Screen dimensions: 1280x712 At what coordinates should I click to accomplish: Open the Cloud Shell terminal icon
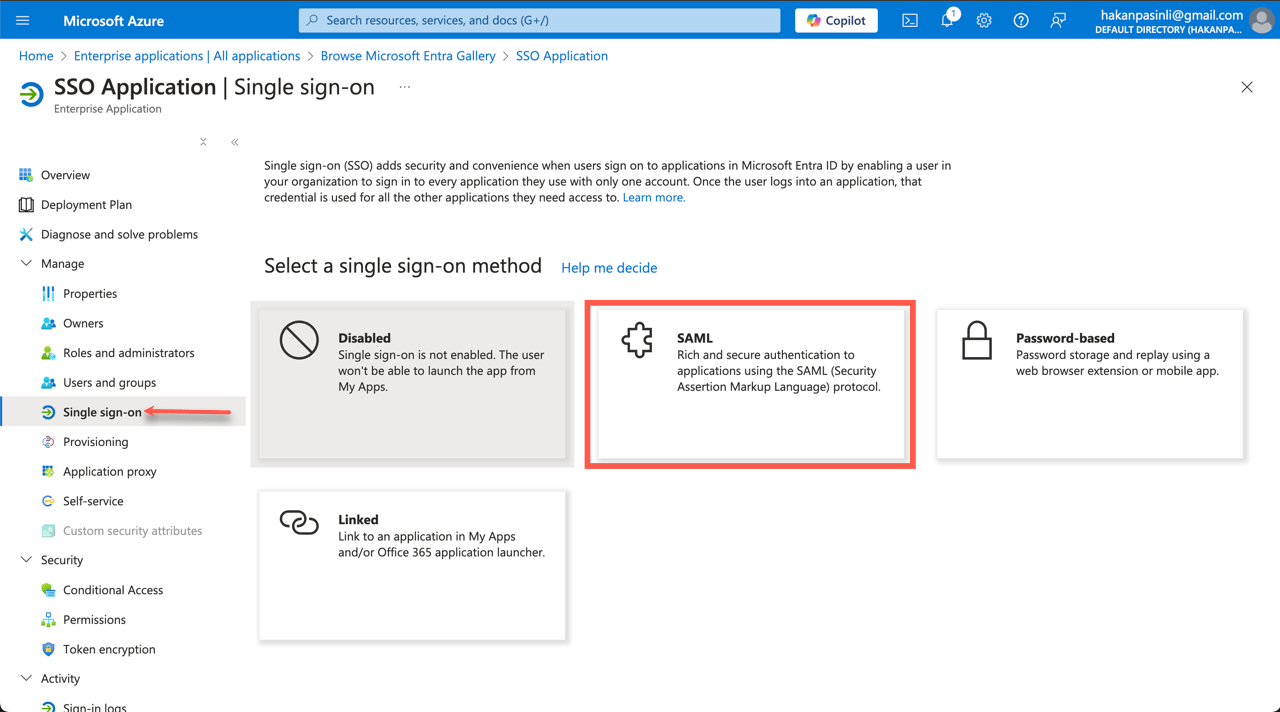click(x=909, y=20)
